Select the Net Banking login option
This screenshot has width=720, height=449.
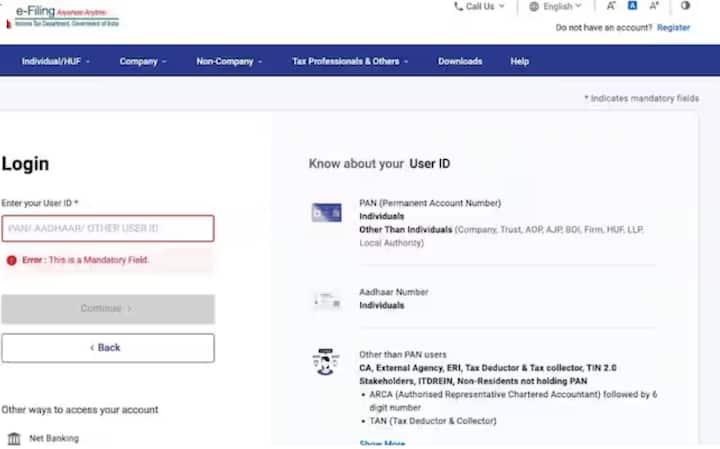point(44,438)
